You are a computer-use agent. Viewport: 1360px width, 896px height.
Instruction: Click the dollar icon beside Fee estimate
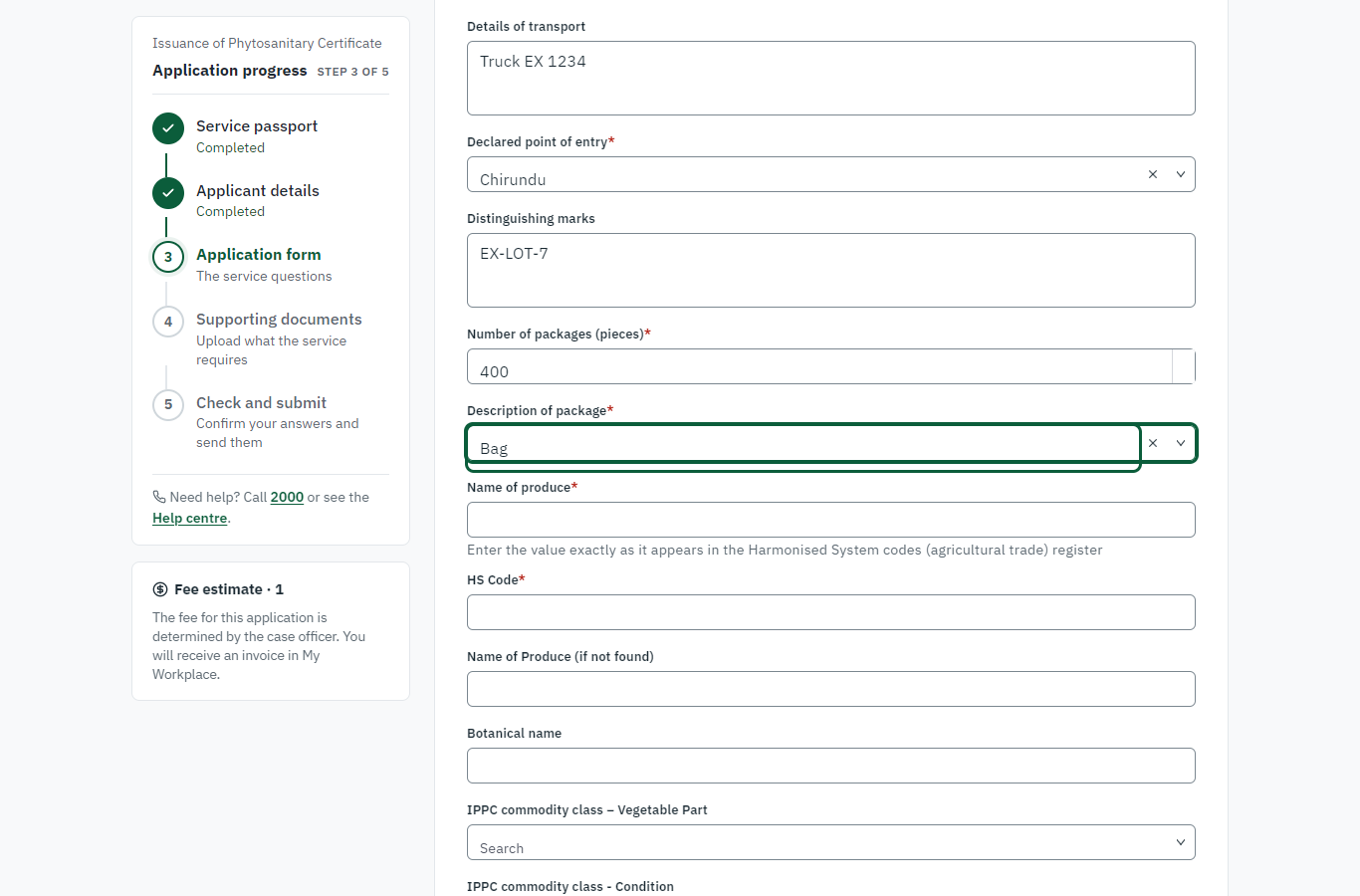pyautogui.click(x=160, y=589)
